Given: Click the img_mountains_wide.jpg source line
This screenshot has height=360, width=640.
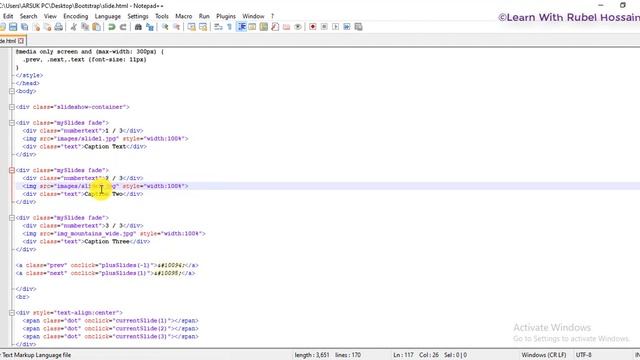Looking at the screenshot, I should [x=114, y=234].
